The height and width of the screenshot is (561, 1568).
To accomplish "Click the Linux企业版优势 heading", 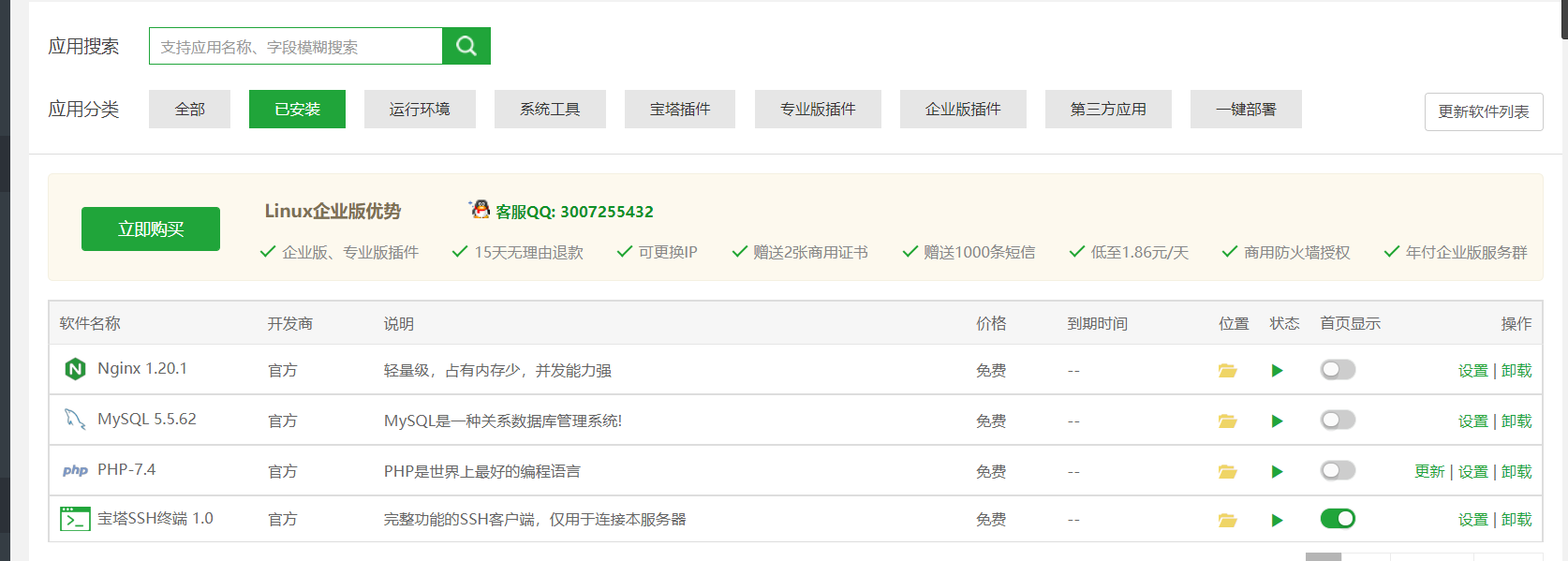I will click(333, 211).
